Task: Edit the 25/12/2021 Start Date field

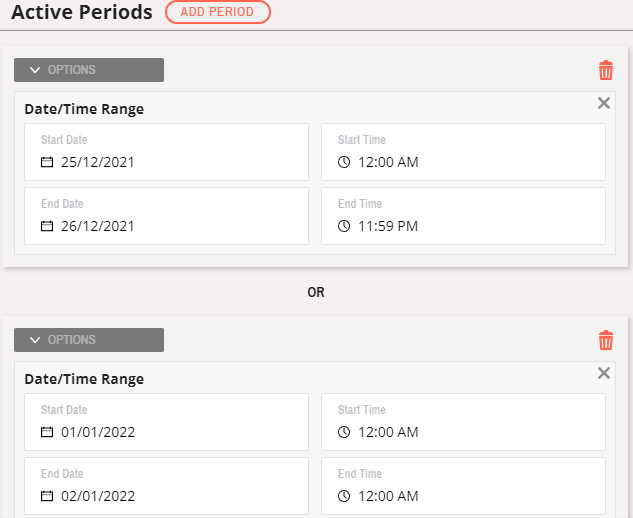Action: tap(166, 152)
